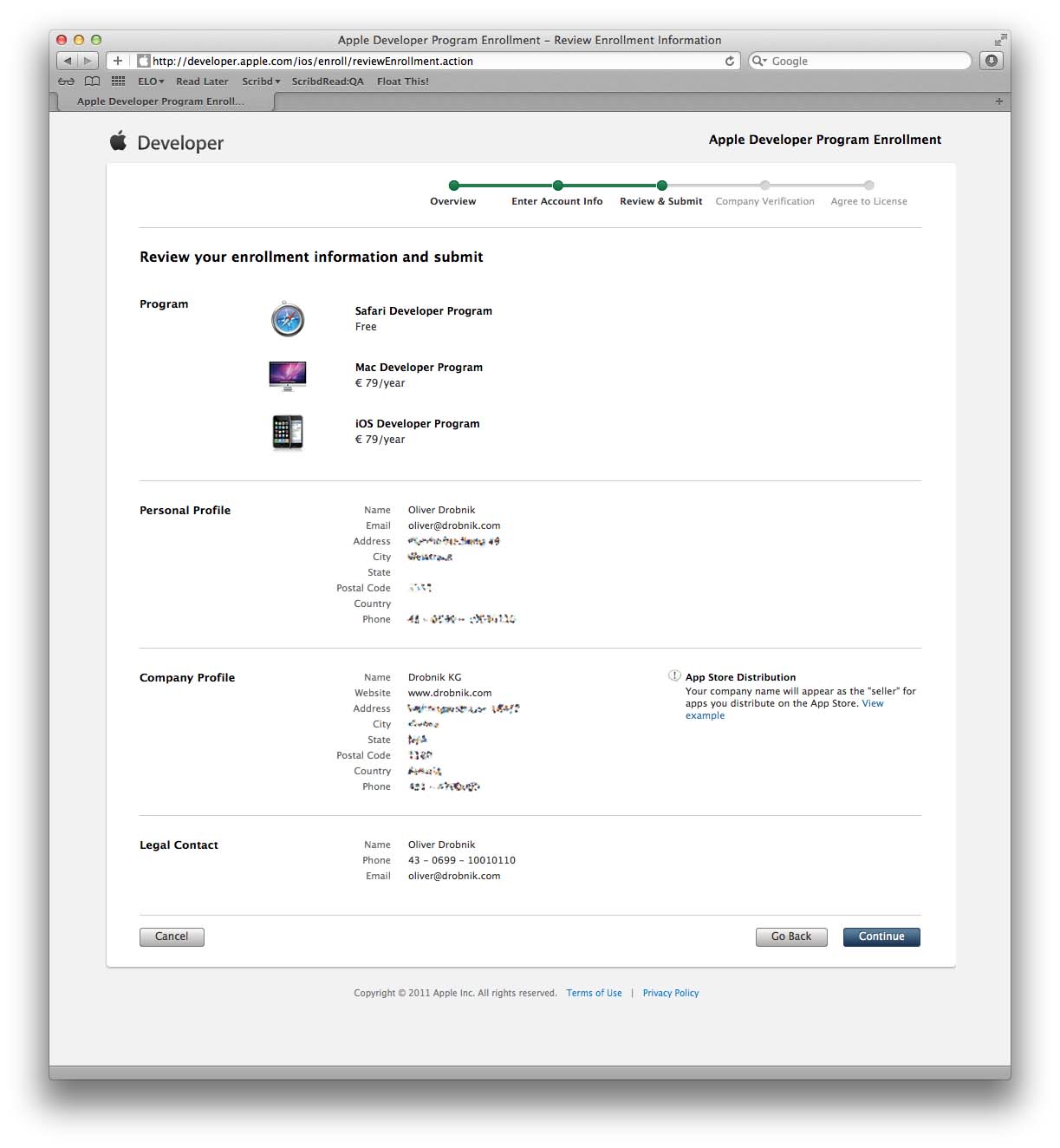Screen dimensions: 1060x1148
Task: Click the Mac Developer Program iMac icon
Action: pyautogui.click(x=288, y=375)
